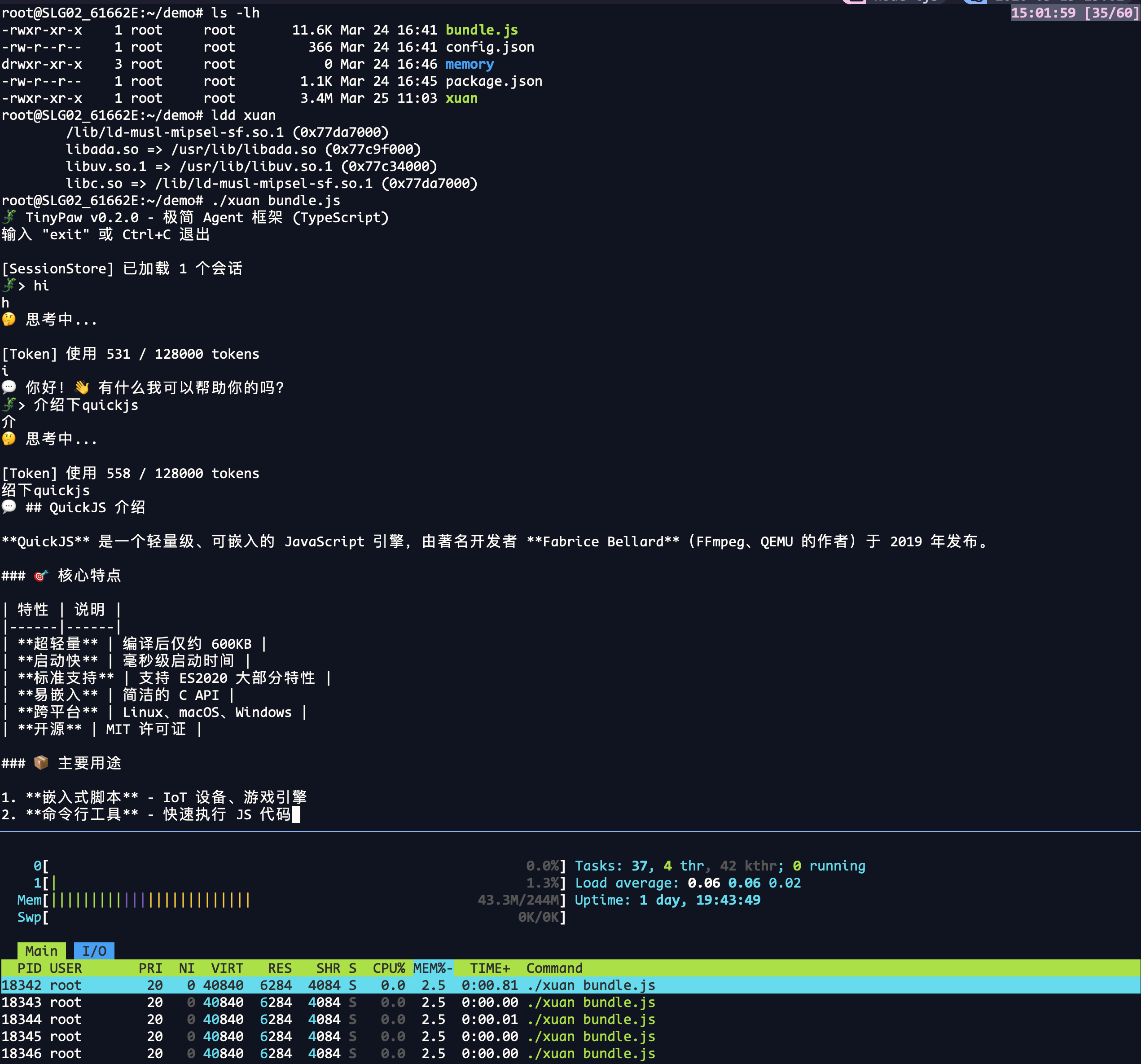Image resolution: width=1141 pixels, height=1064 pixels.
Task: Click the "使用 558 / 128000 tokens" line
Action: (x=162, y=473)
